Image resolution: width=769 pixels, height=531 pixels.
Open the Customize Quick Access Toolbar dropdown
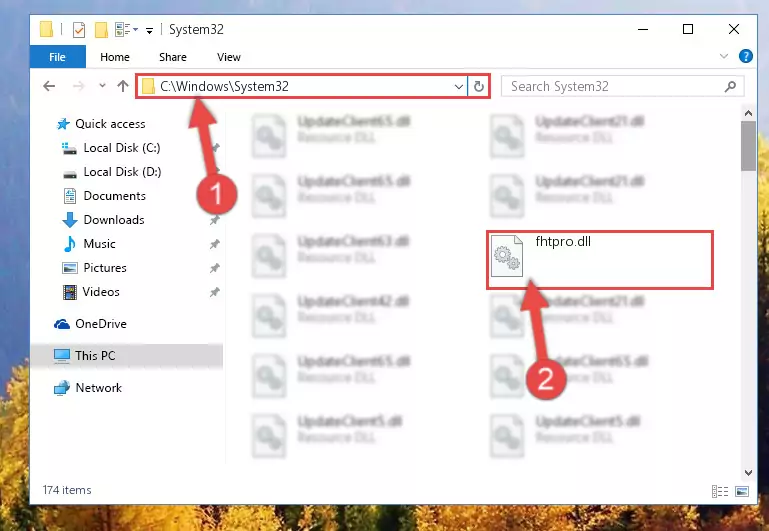pyautogui.click(x=149, y=31)
